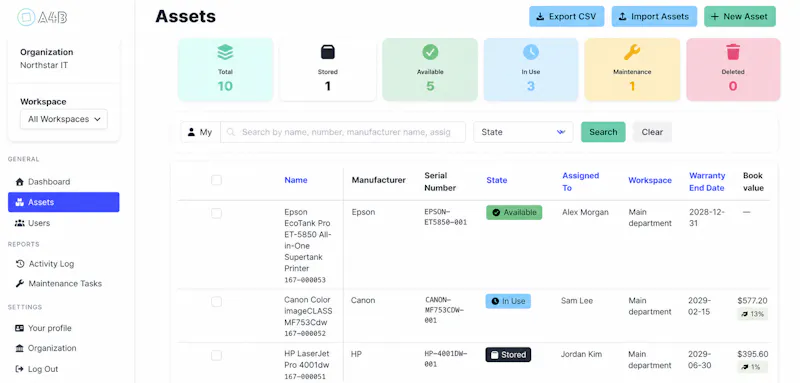Click the Clear button
The width and height of the screenshot is (800, 383).
click(652, 132)
